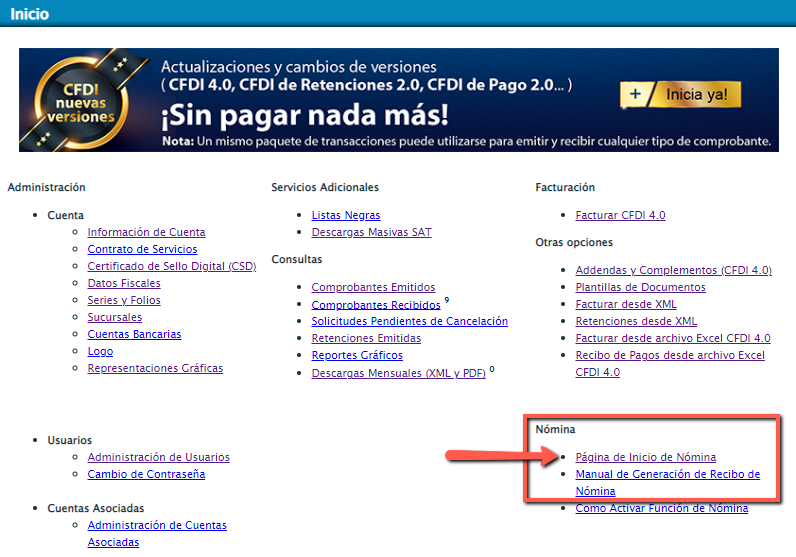Open Como Activar Función de Nómina
796x557 pixels.
pyautogui.click(x=661, y=508)
